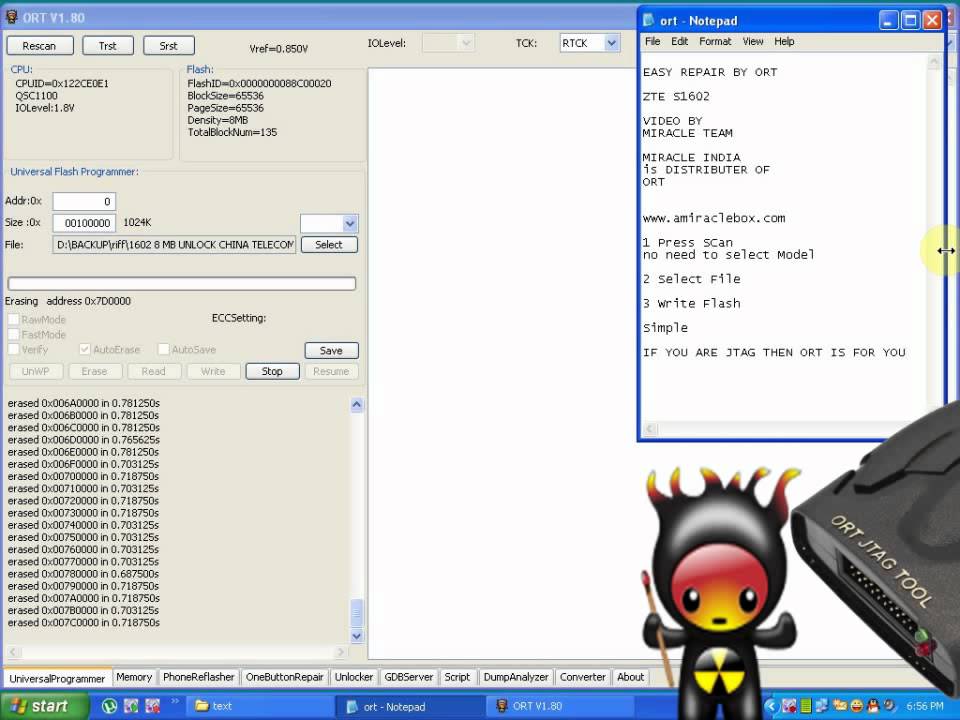This screenshot has height=720, width=960.
Task: Switch to About tab
Action: pos(631,677)
